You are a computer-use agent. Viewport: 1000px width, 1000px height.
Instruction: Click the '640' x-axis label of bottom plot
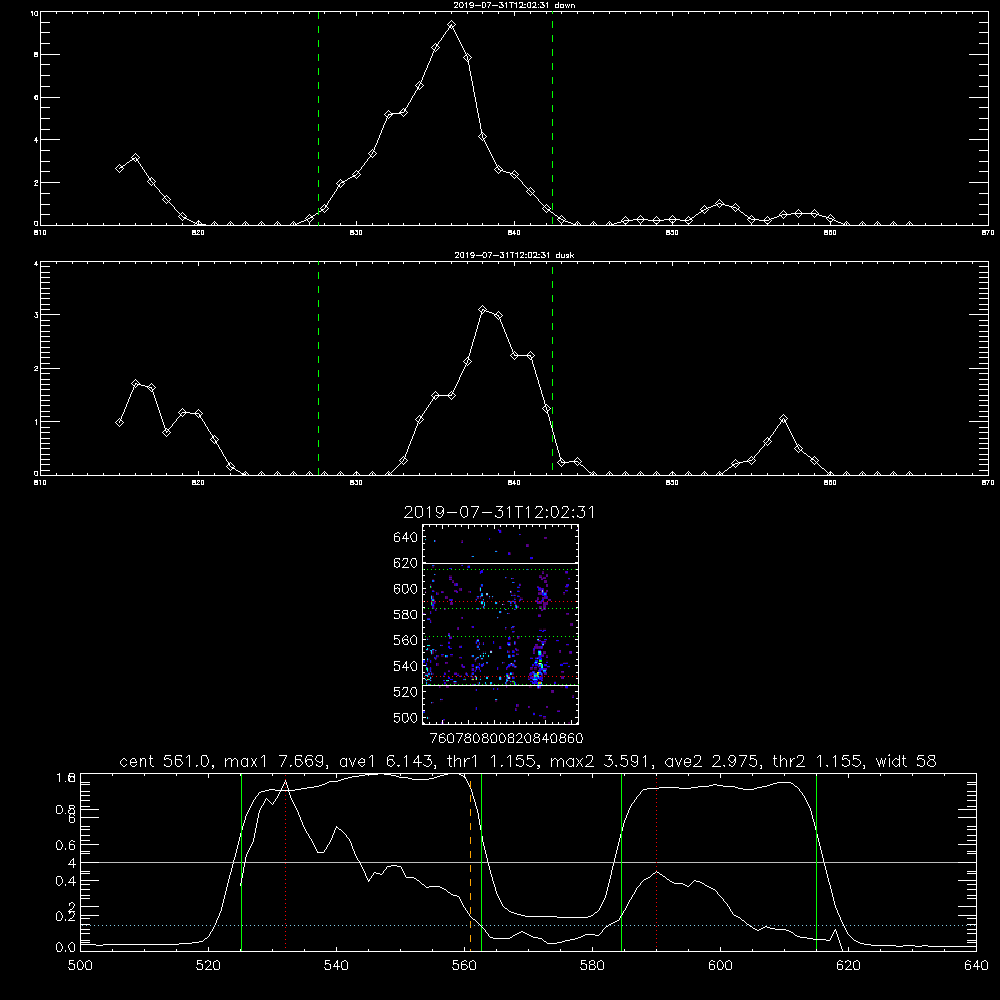click(976, 966)
